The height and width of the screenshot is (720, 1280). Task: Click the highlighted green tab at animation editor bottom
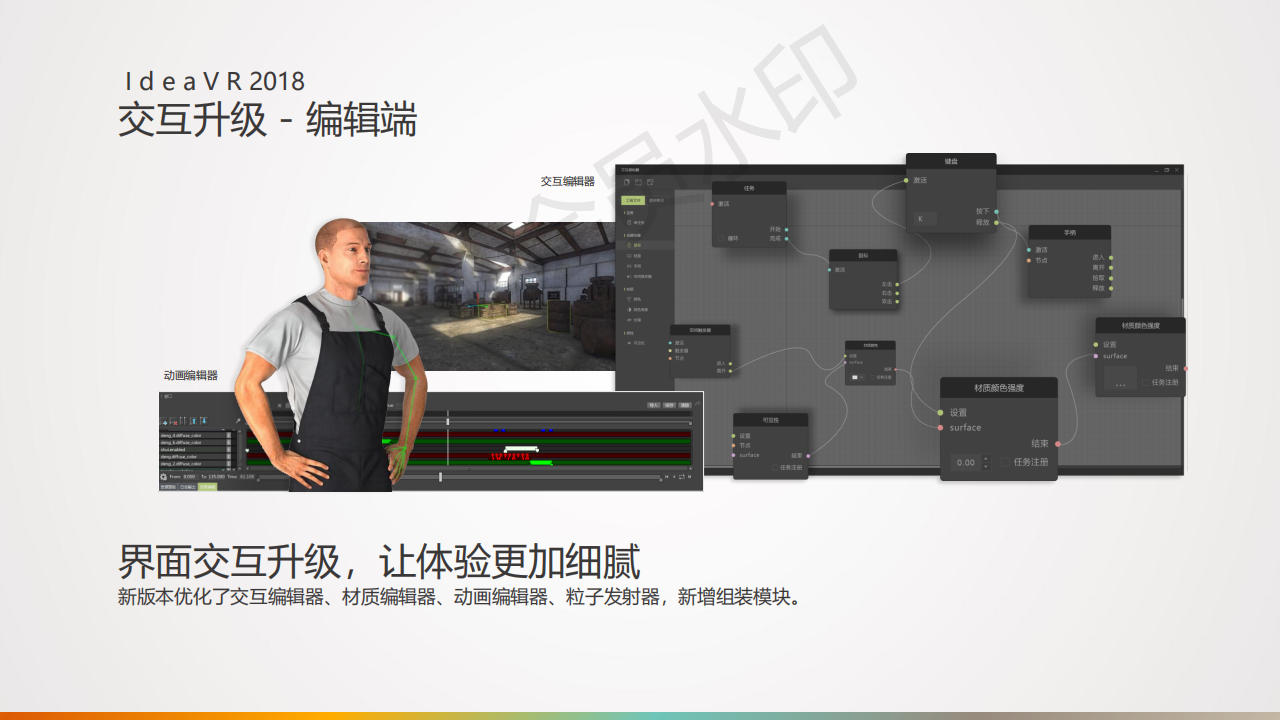(x=208, y=487)
